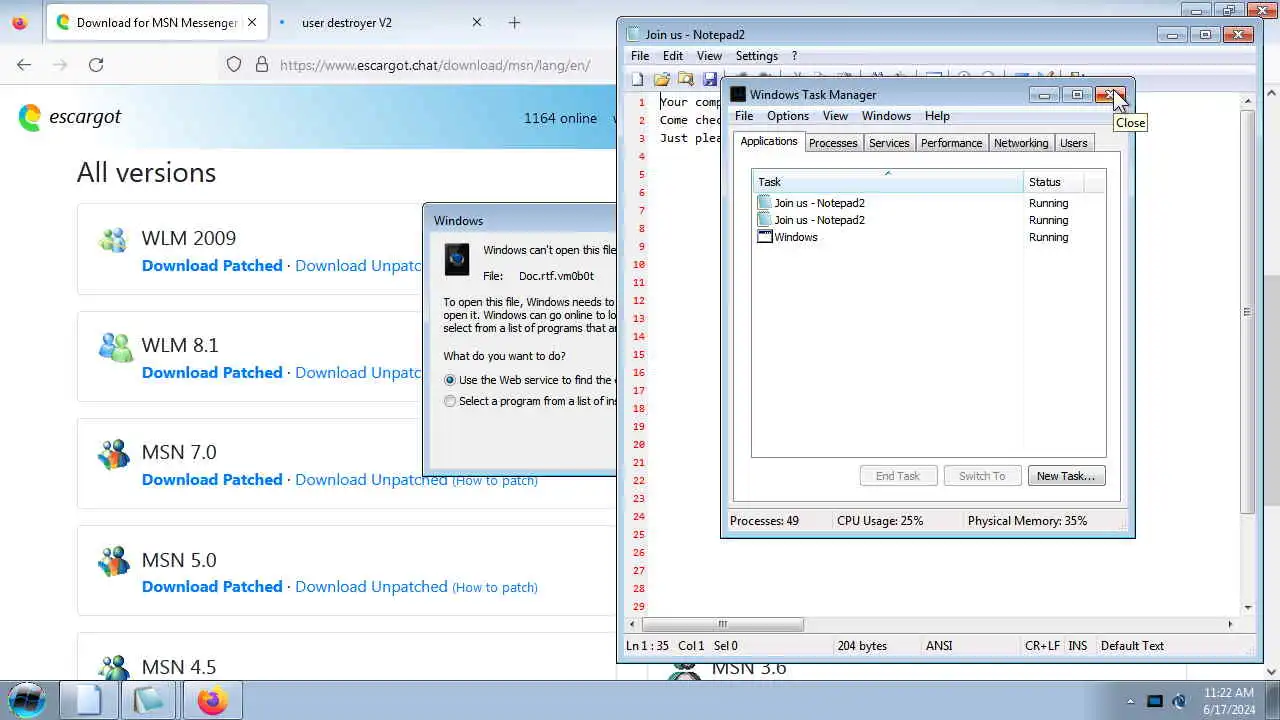Click MSN 5.0 Download Patched link
Screen dimensions: 1280x720
point(212,587)
